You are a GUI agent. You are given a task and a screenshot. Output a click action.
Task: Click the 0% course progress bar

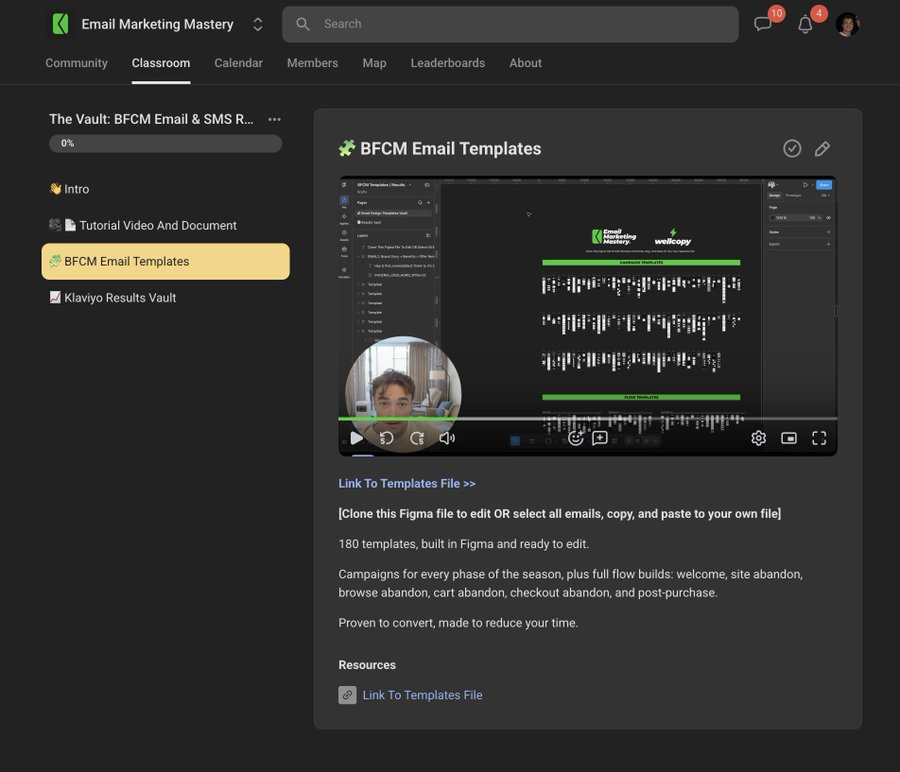point(165,143)
